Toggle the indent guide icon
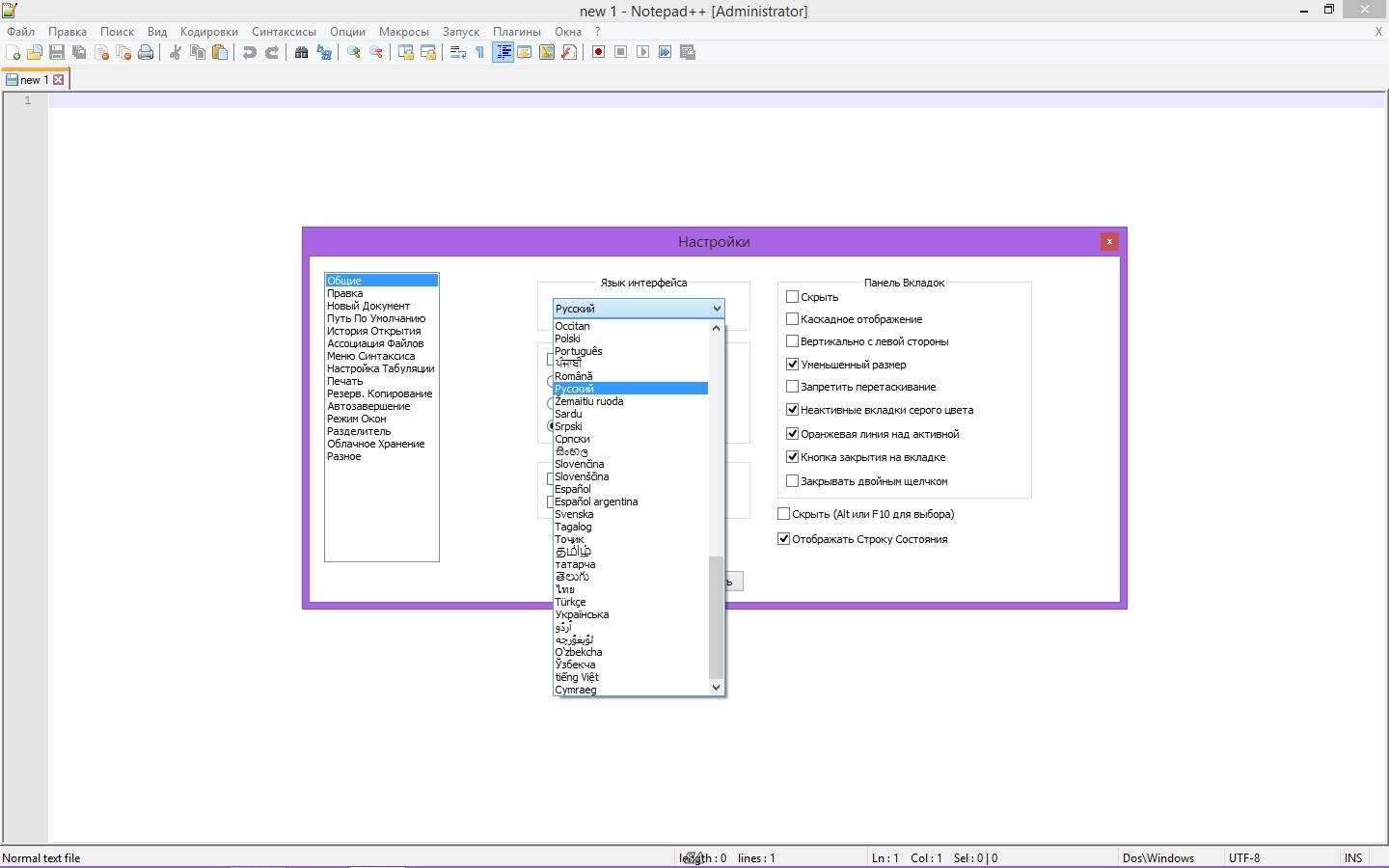Screen dimensions: 1389x868 tap(503, 52)
